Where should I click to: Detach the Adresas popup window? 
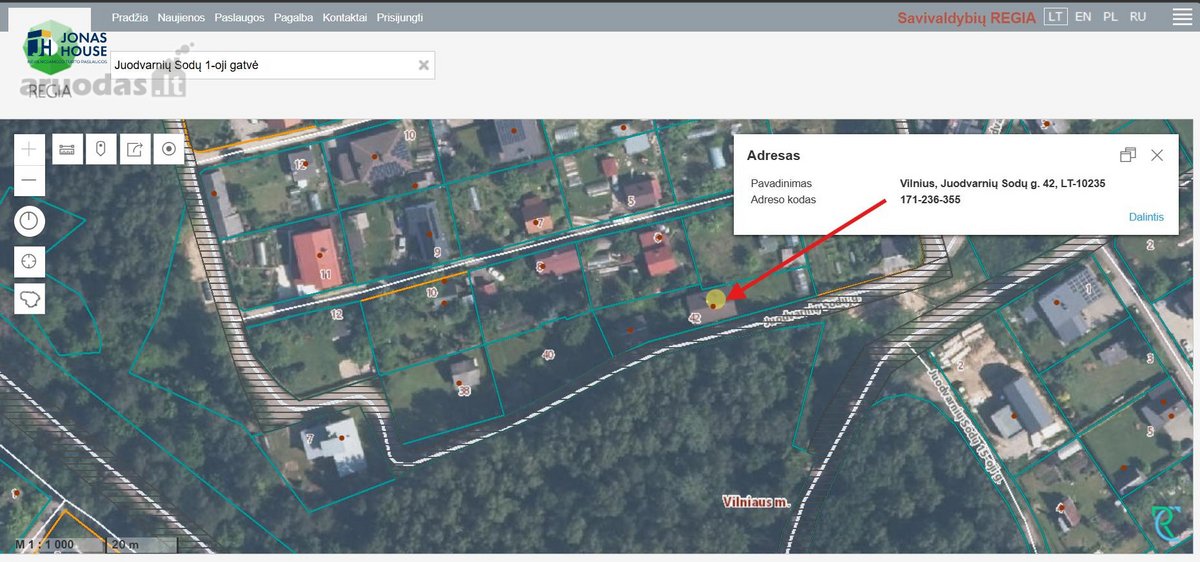click(x=1128, y=155)
